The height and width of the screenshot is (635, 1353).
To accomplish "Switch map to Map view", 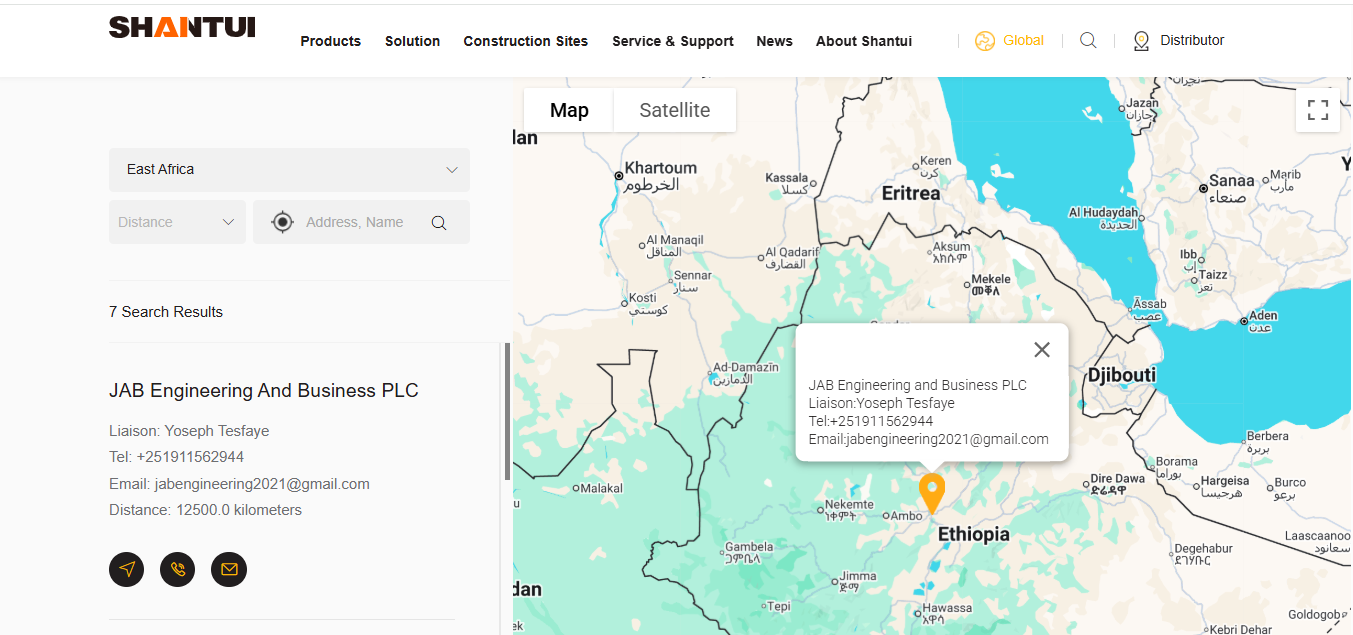I will (x=569, y=110).
